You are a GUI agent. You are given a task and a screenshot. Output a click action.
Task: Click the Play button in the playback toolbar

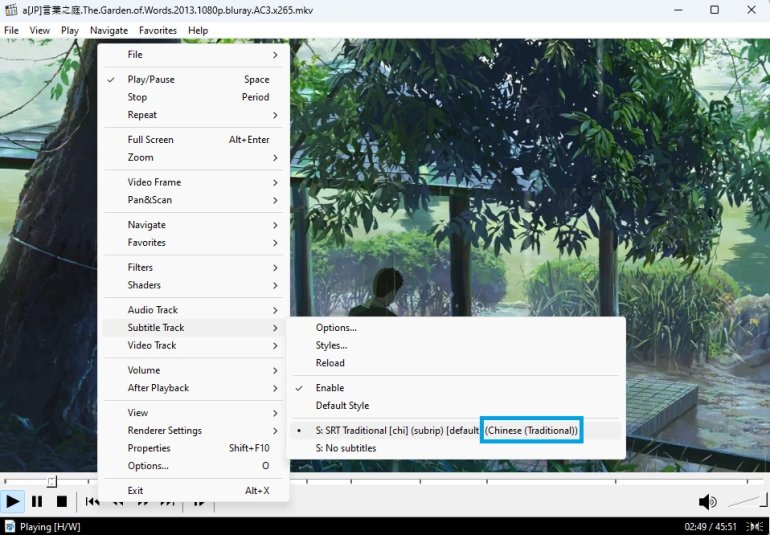tap(12, 502)
